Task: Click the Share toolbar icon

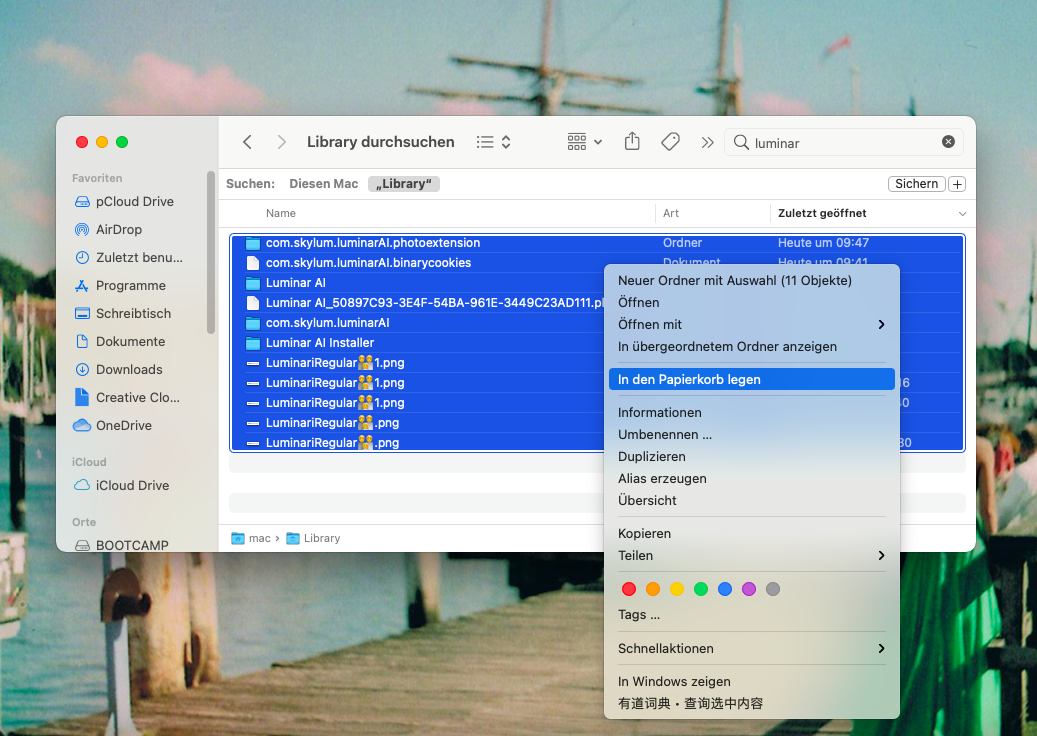Action: [x=632, y=142]
